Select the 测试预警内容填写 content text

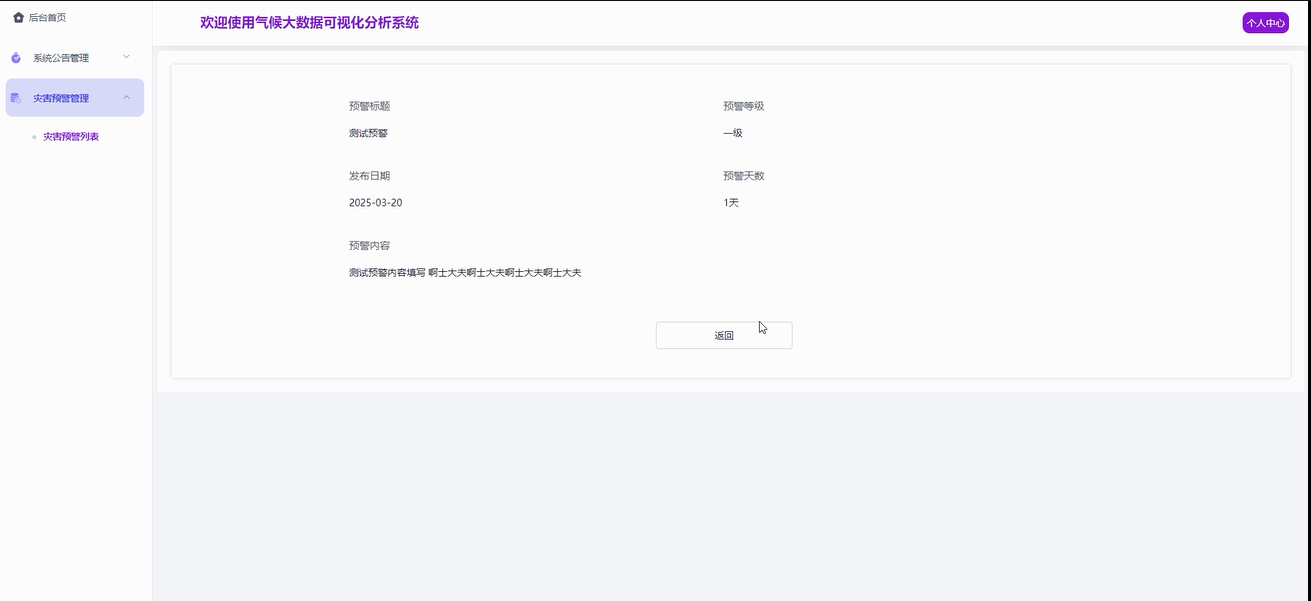click(465, 273)
